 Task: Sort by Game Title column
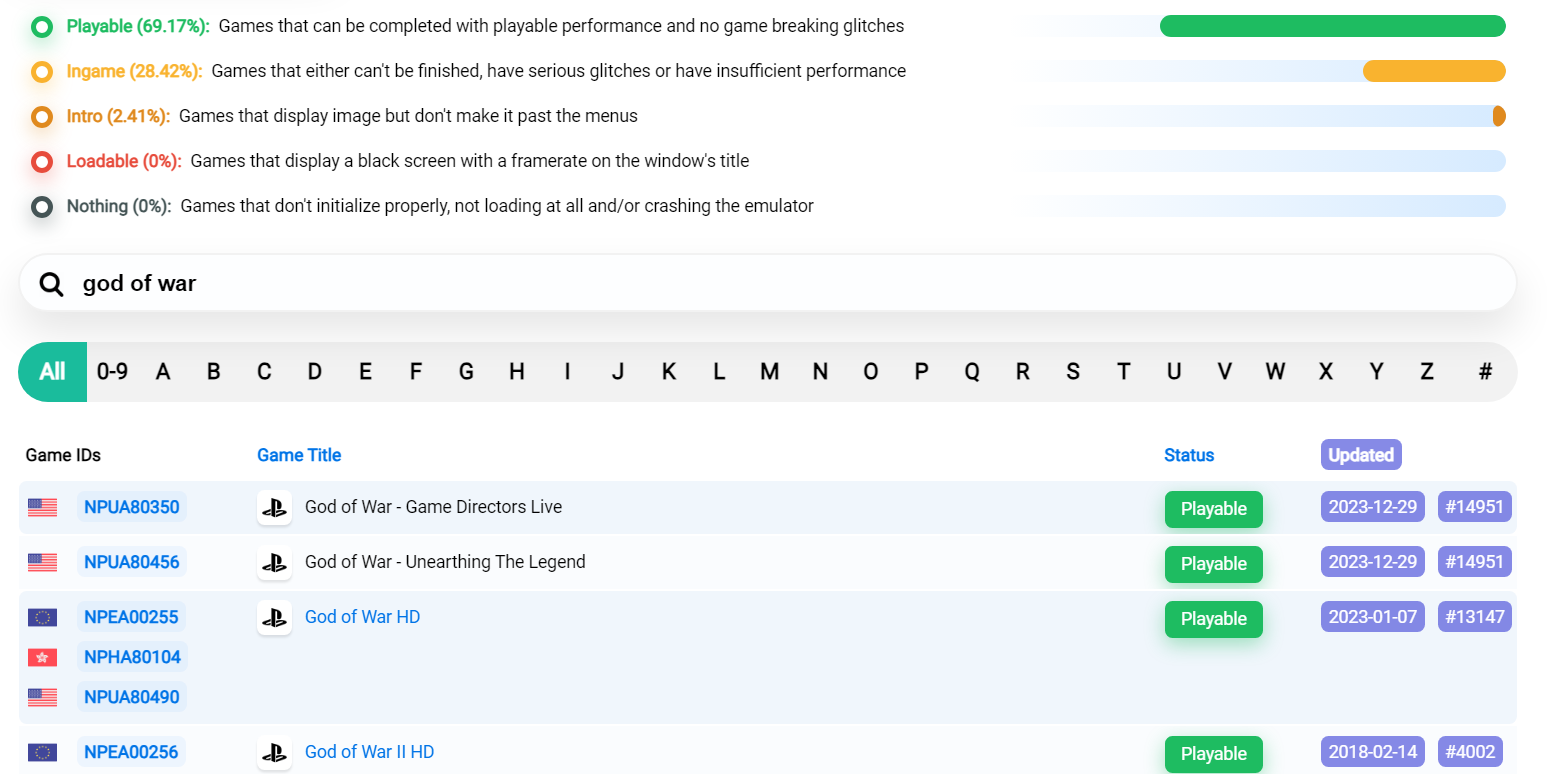[x=299, y=455]
